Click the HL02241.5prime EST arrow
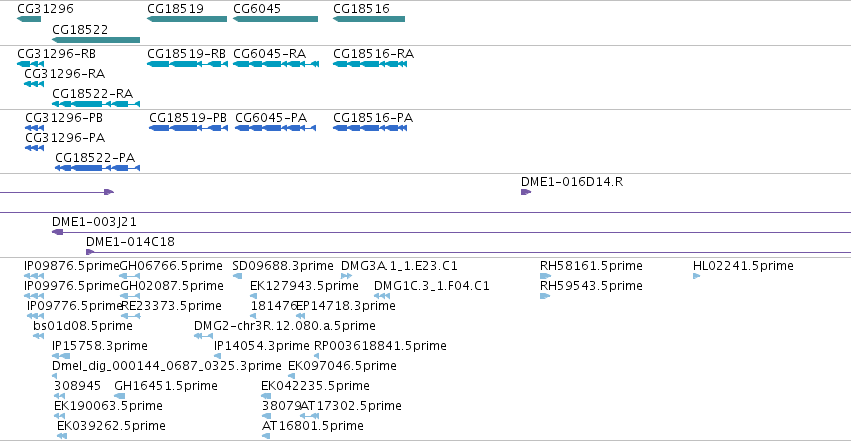 point(696,276)
